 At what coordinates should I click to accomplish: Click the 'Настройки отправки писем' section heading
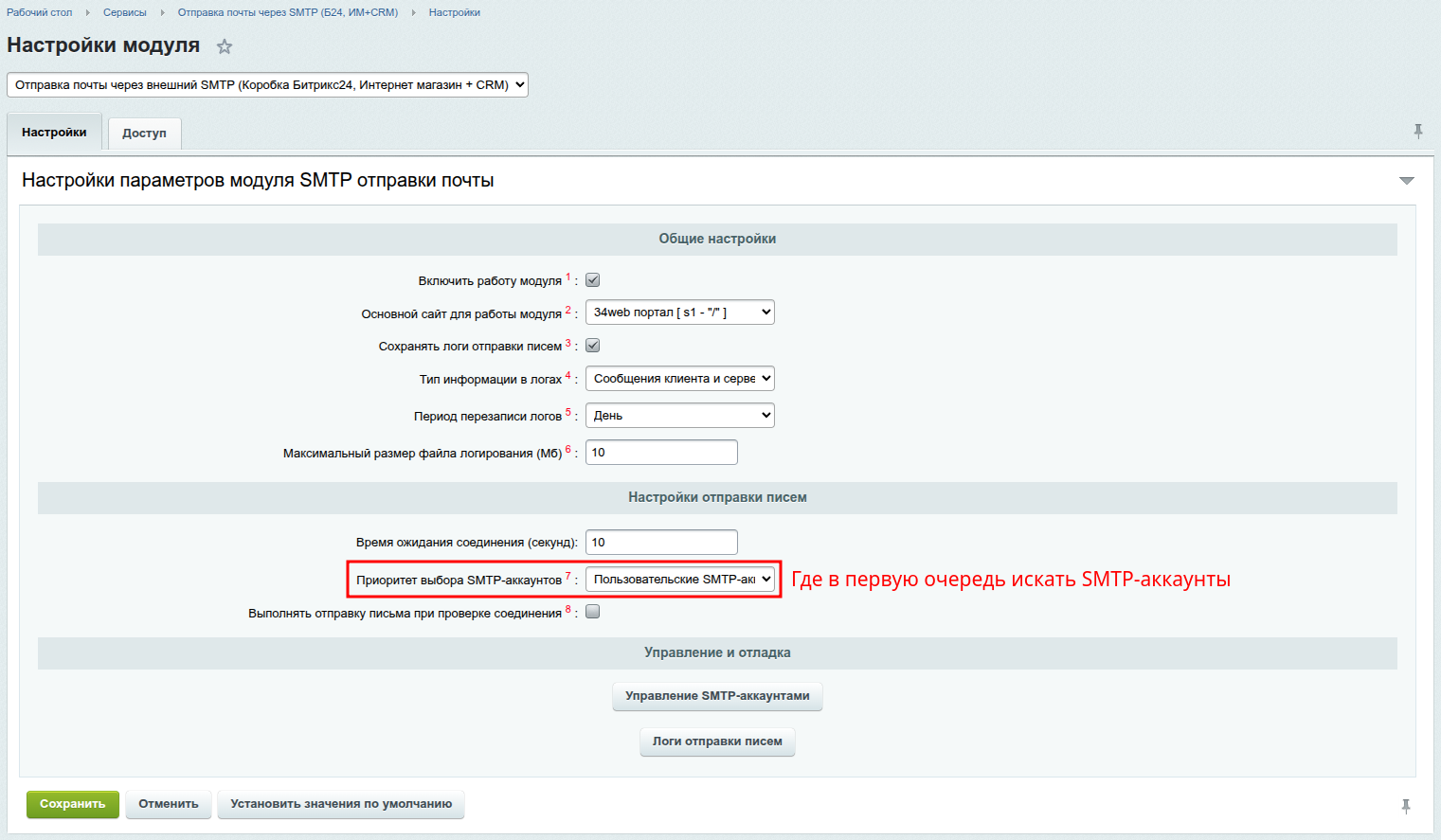(x=717, y=497)
